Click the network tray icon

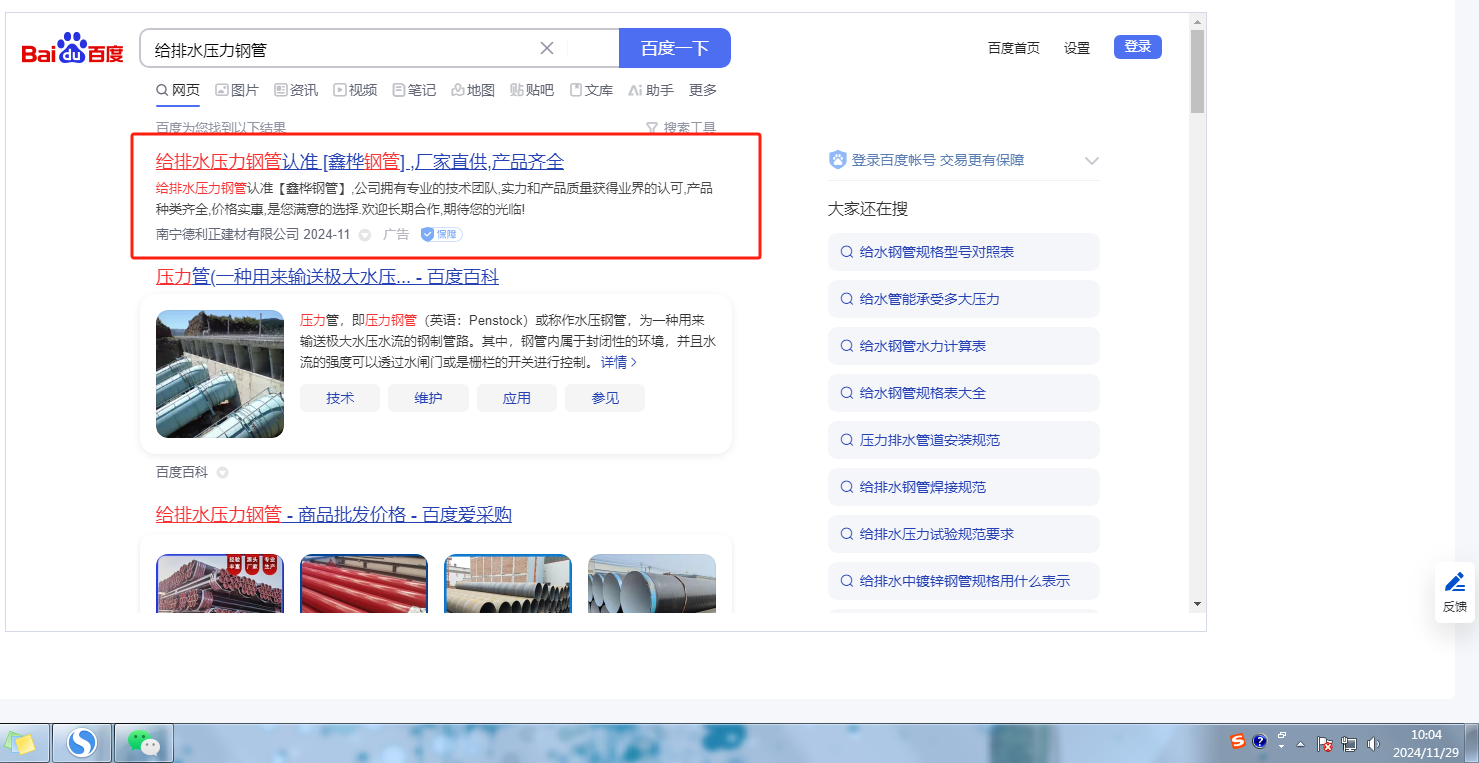[x=1349, y=744]
